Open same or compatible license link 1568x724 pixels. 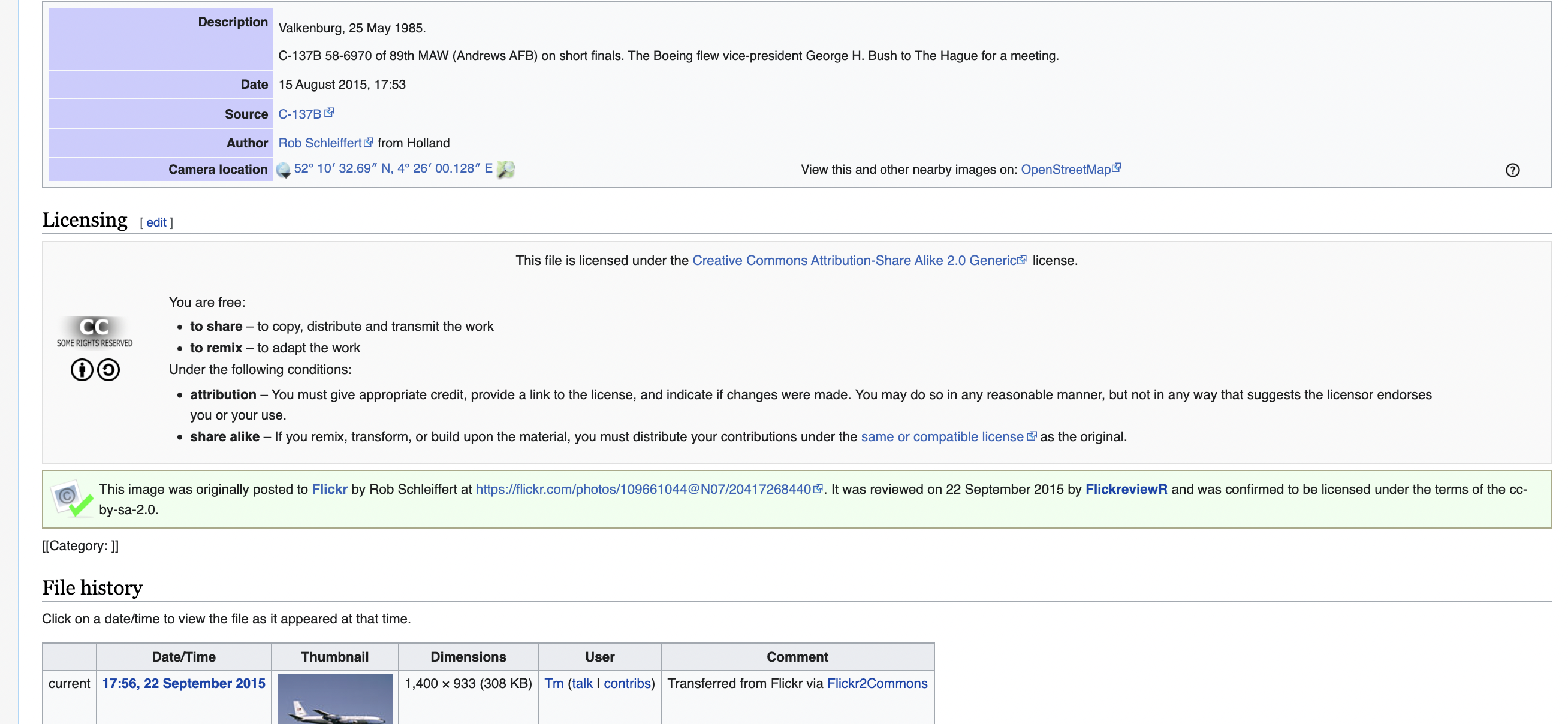click(x=942, y=437)
